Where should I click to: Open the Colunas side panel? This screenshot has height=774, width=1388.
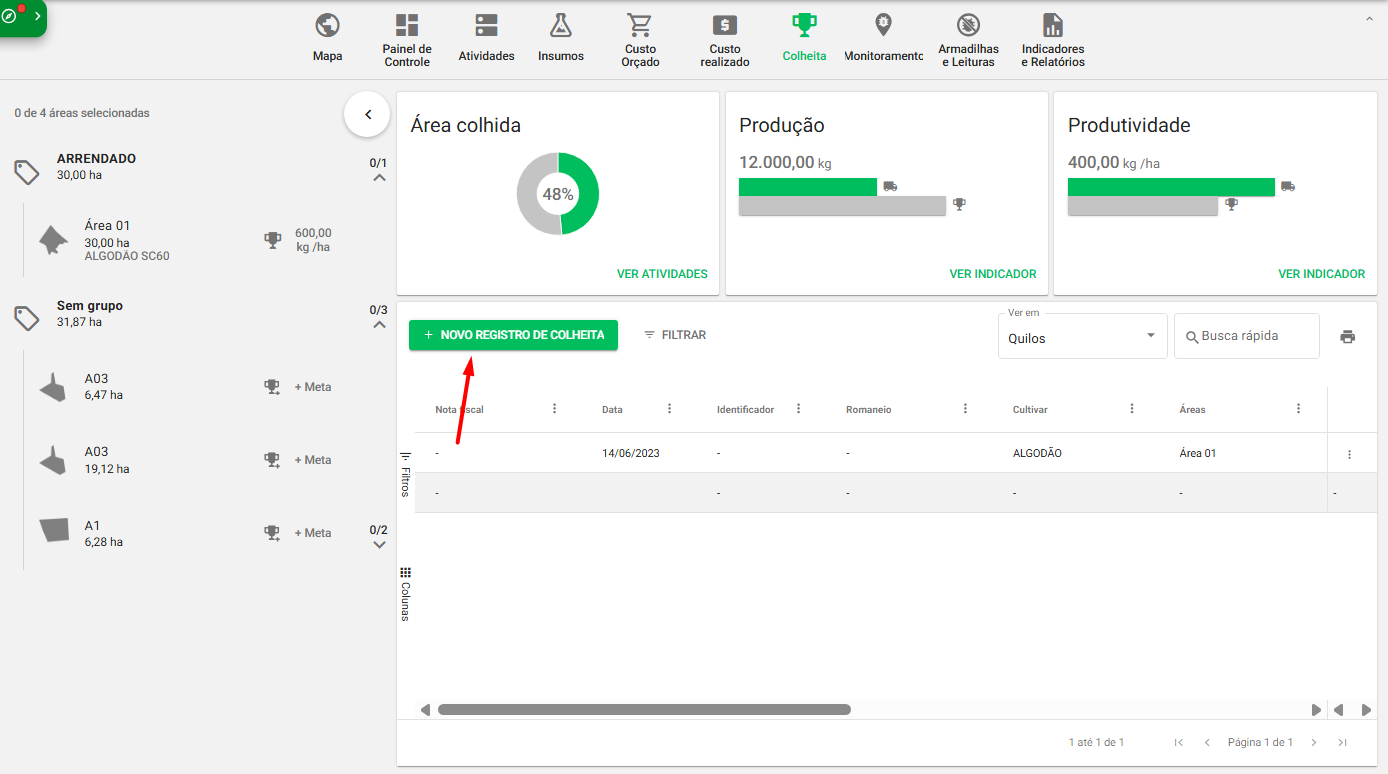405,594
